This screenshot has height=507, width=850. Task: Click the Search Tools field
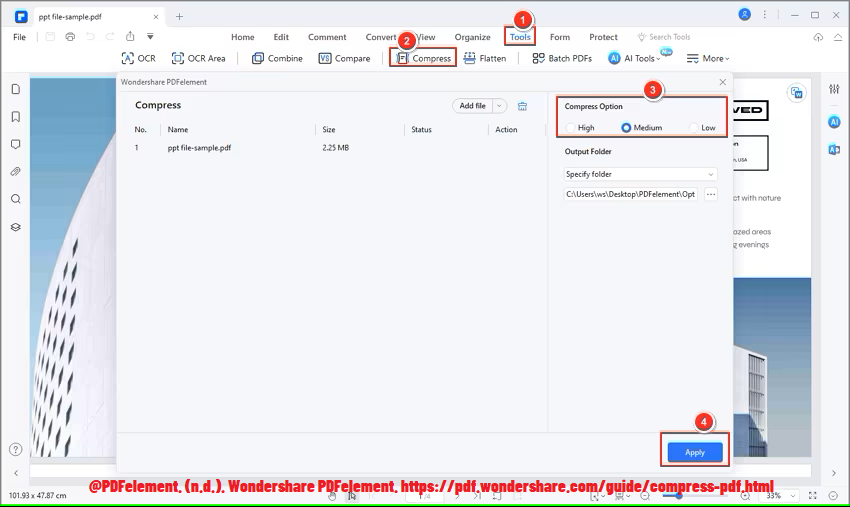click(x=664, y=37)
